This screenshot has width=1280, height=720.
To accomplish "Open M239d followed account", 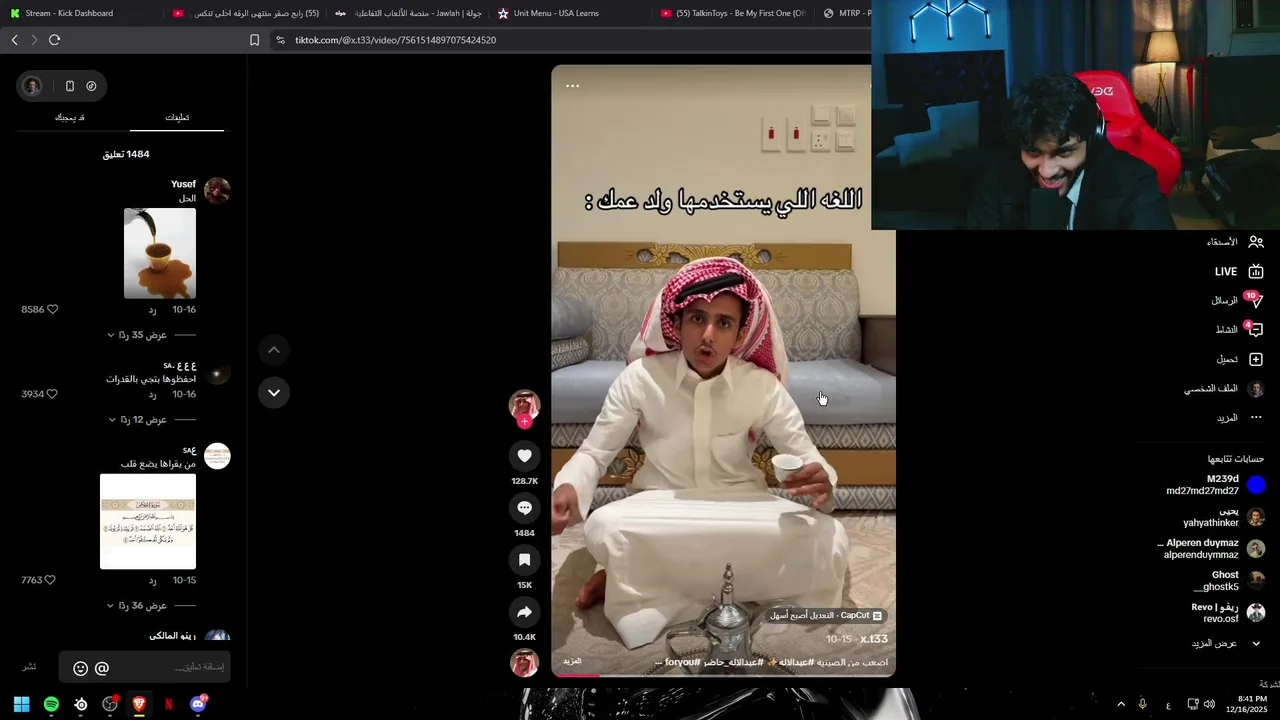I will click(x=1215, y=485).
